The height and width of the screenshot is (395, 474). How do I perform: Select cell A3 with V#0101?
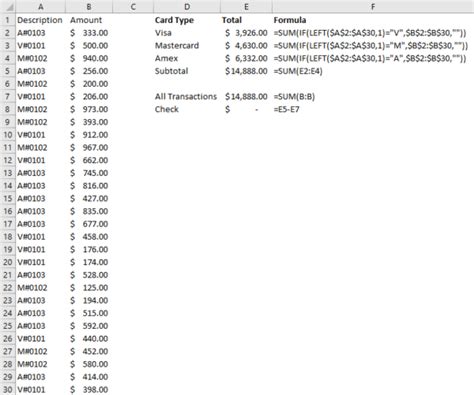pyautogui.click(x=31, y=45)
